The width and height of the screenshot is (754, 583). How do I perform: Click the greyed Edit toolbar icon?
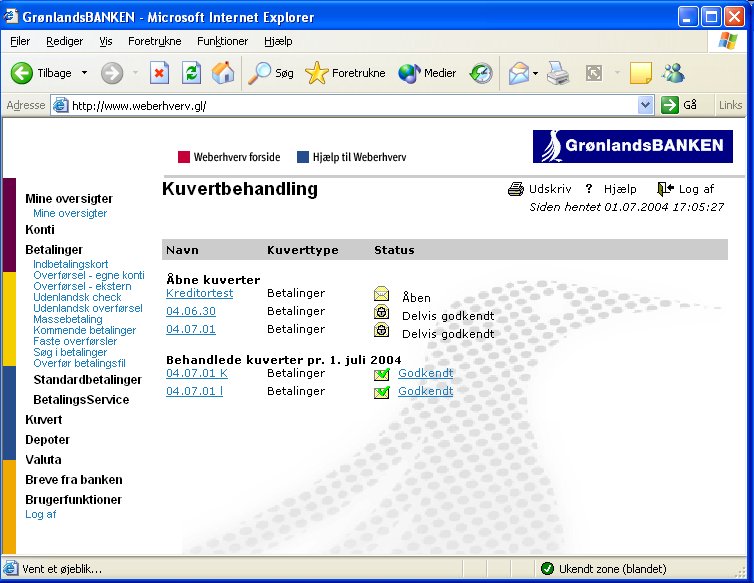pos(594,73)
